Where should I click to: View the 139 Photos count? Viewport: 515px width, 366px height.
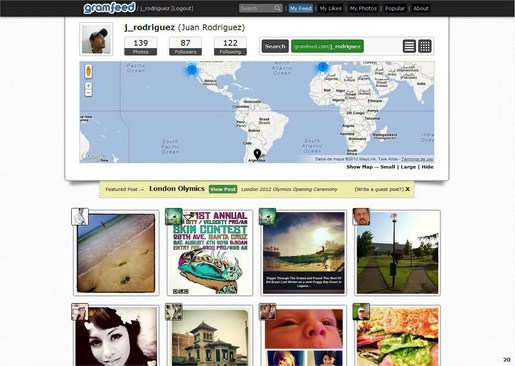coord(141,46)
